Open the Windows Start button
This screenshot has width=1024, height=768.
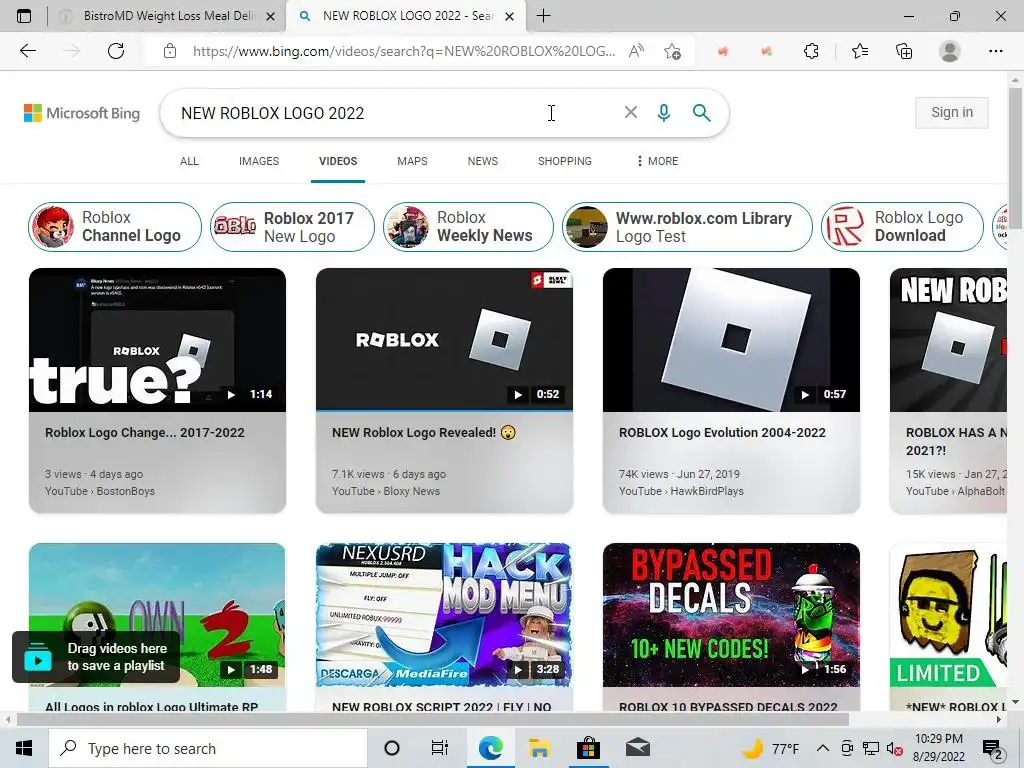pyautogui.click(x=24, y=748)
